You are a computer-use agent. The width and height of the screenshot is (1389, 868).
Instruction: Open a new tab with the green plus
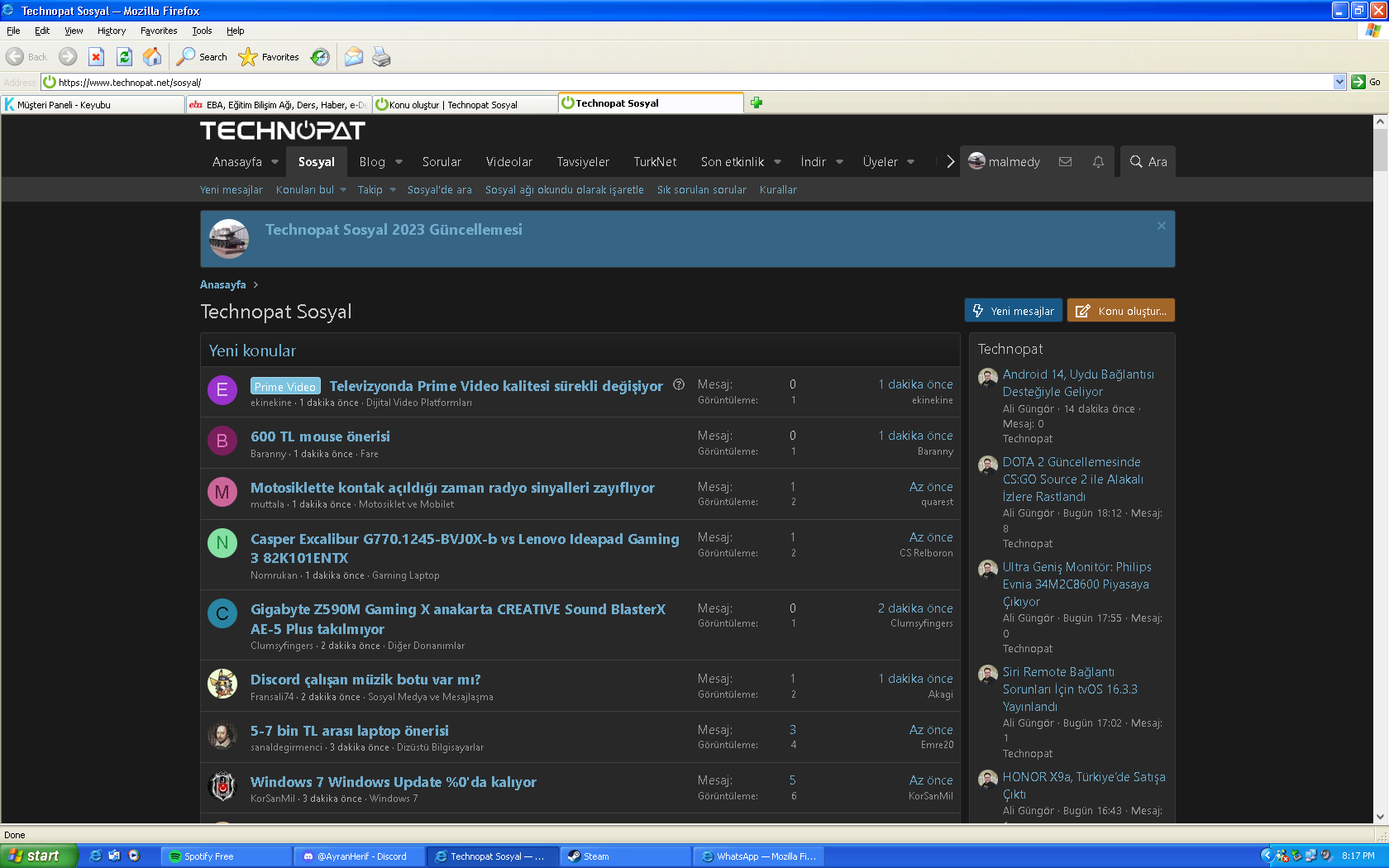(x=756, y=103)
